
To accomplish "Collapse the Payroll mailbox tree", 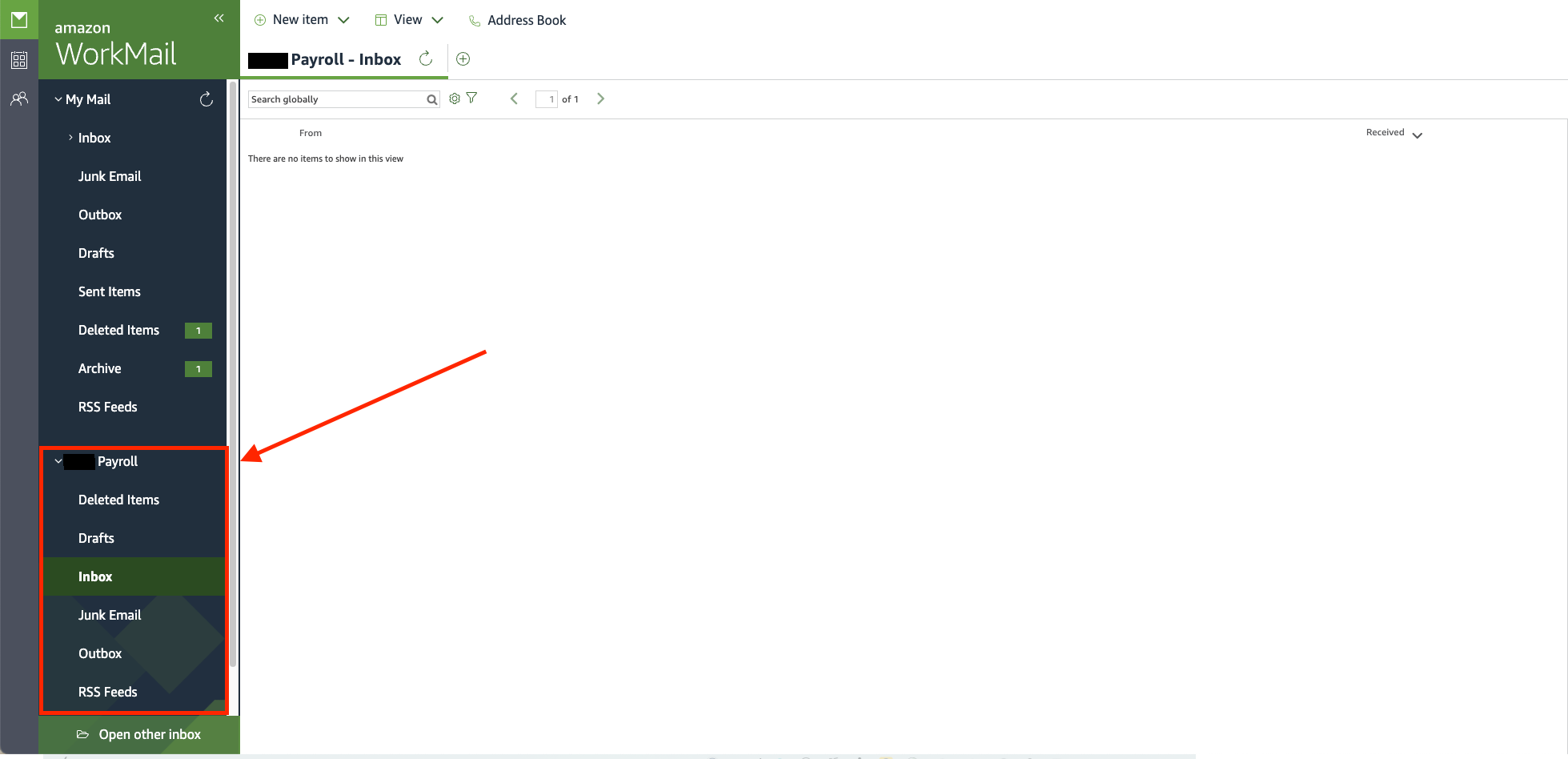I will [58, 461].
